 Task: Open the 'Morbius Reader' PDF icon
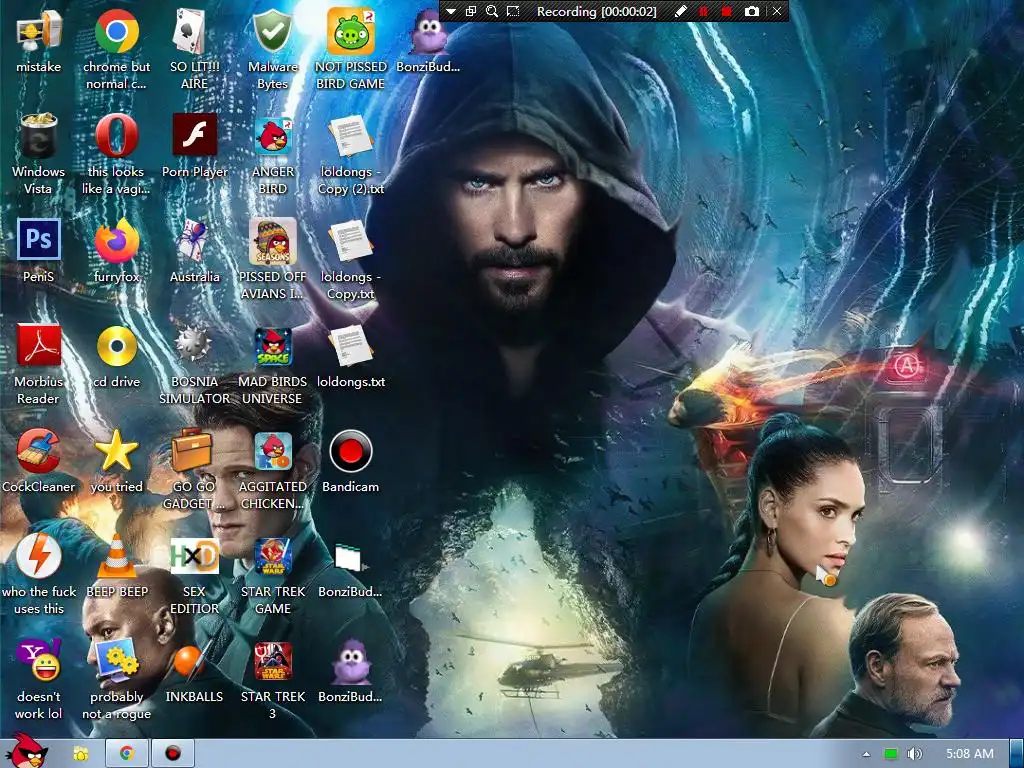pyautogui.click(x=39, y=345)
